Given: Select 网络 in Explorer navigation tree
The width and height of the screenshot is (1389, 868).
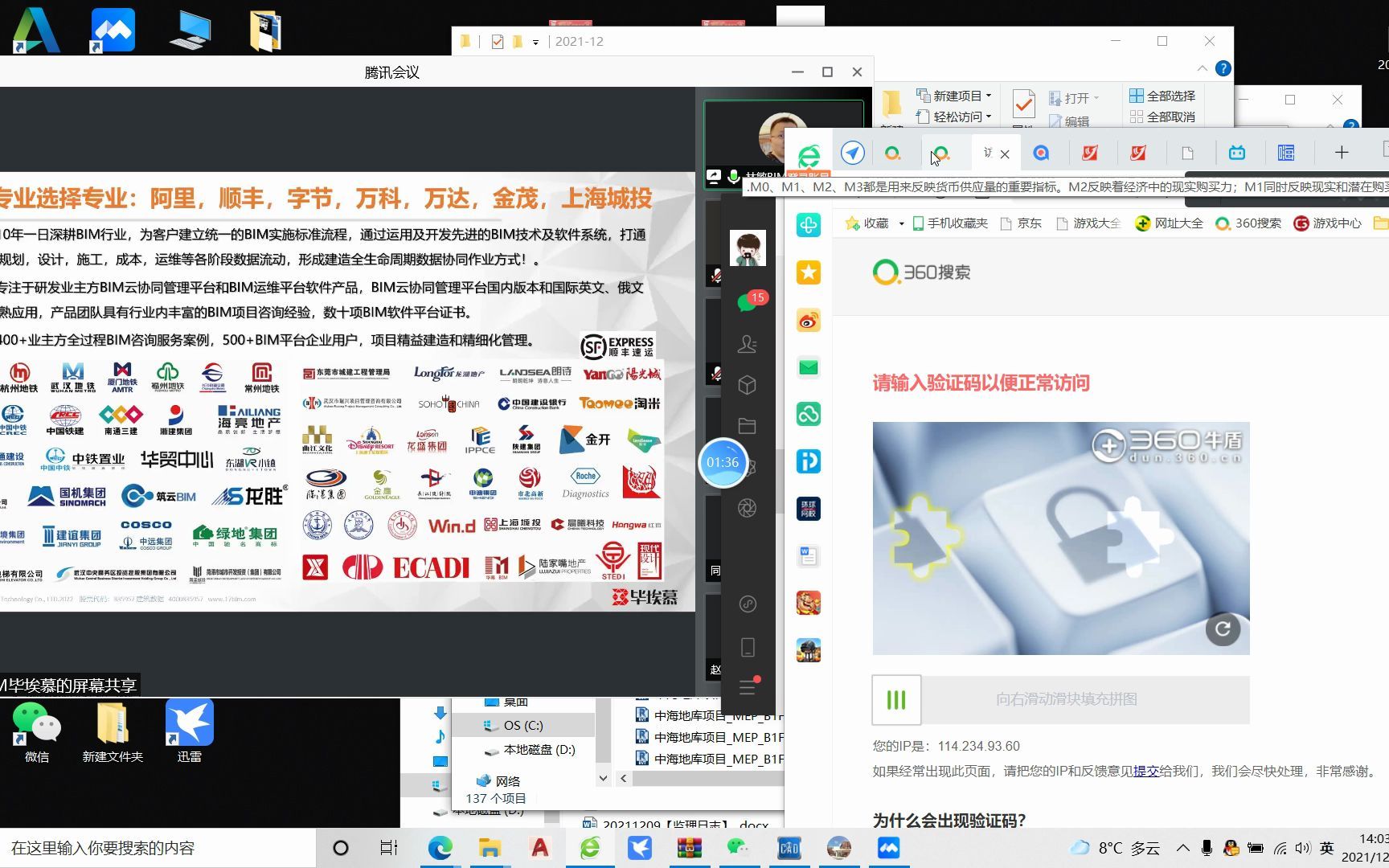Looking at the screenshot, I should [x=499, y=780].
